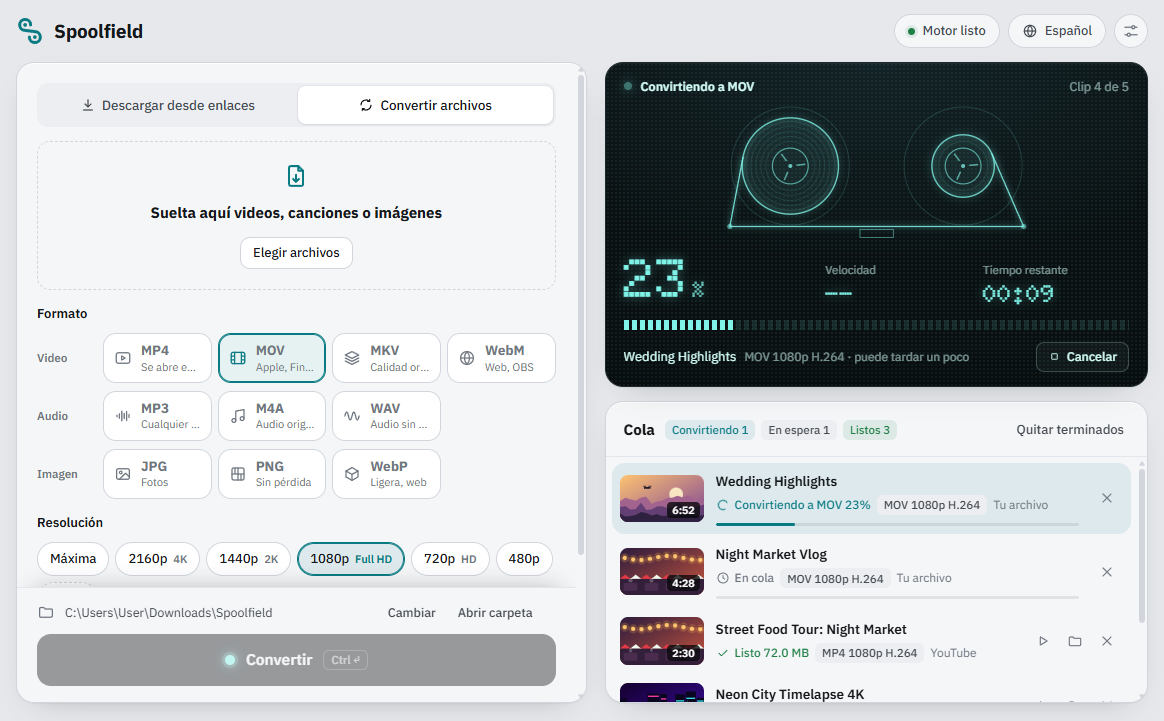Play the Street Food Tour video
Viewport: 1164px width, 721px height.
pyautogui.click(x=1043, y=641)
